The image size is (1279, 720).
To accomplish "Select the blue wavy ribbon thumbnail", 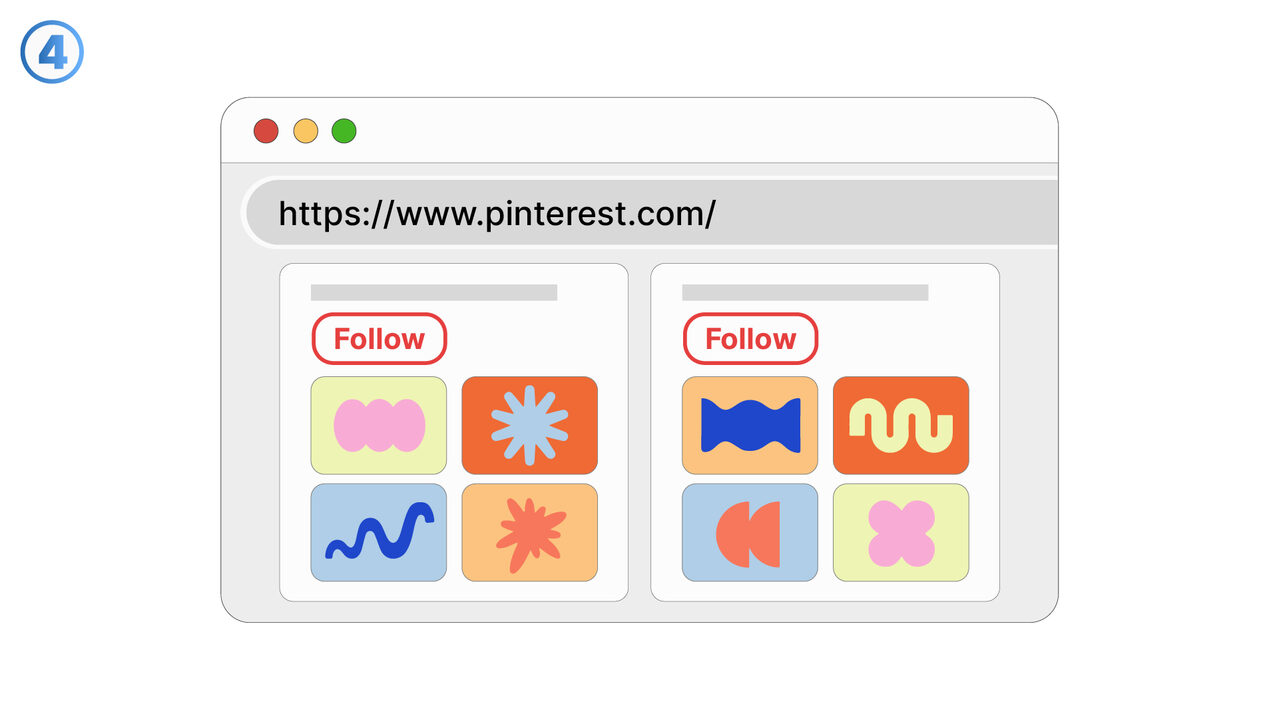I will [x=750, y=425].
